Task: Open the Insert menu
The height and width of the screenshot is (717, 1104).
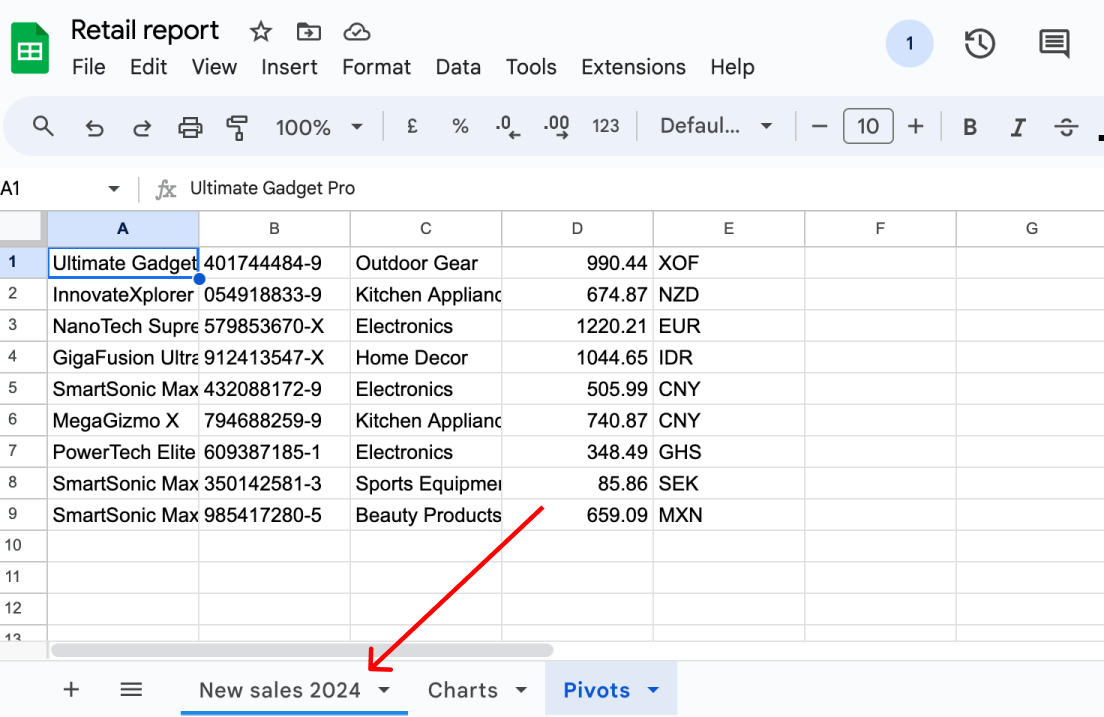Action: tap(289, 68)
